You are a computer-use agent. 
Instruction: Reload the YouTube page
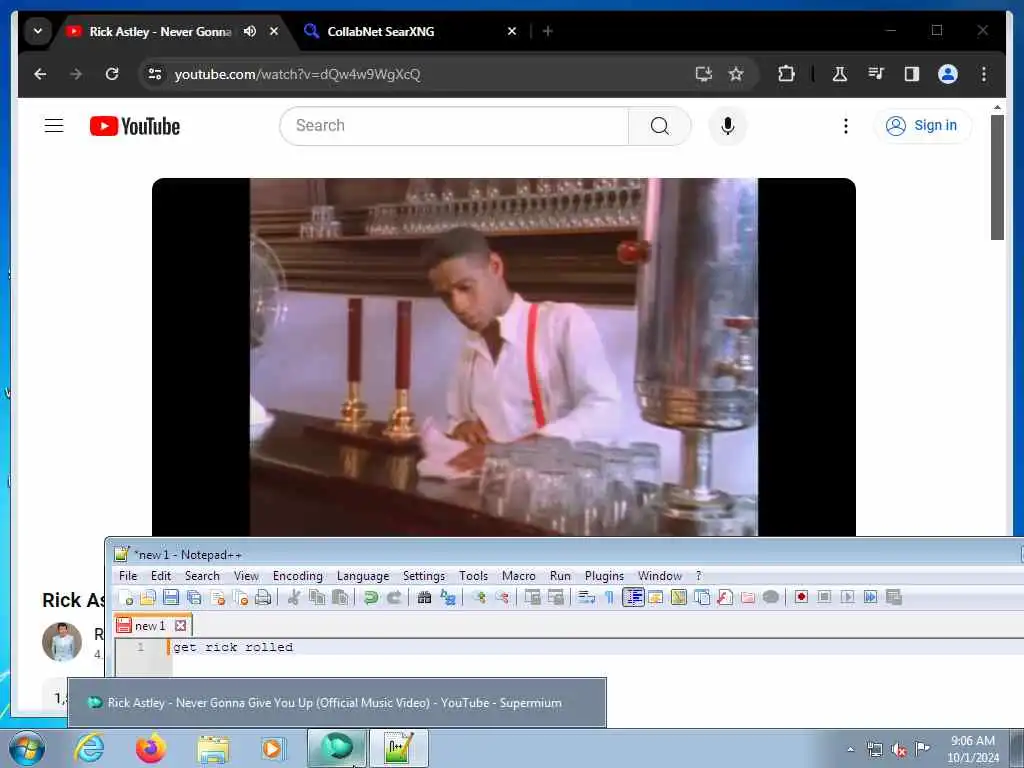coord(112,74)
